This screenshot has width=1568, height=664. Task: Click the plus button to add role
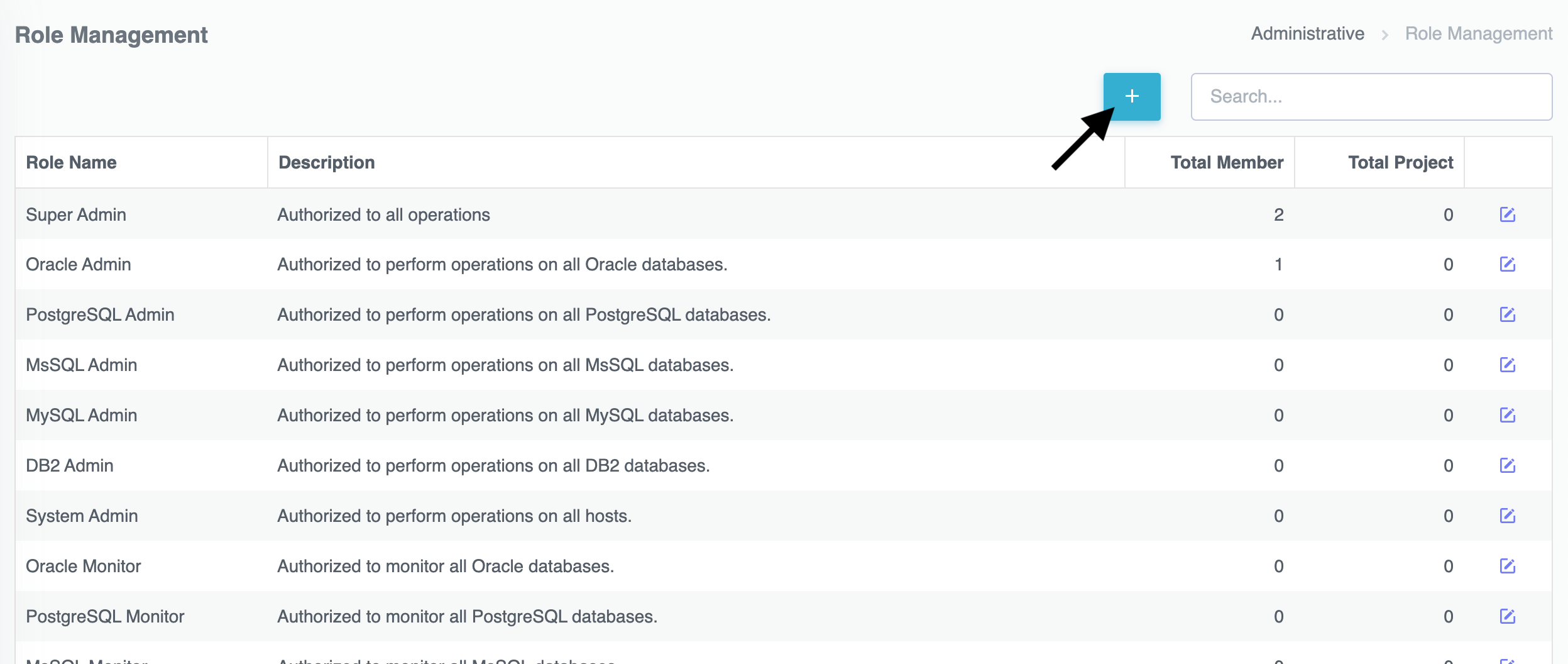[1131, 96]
